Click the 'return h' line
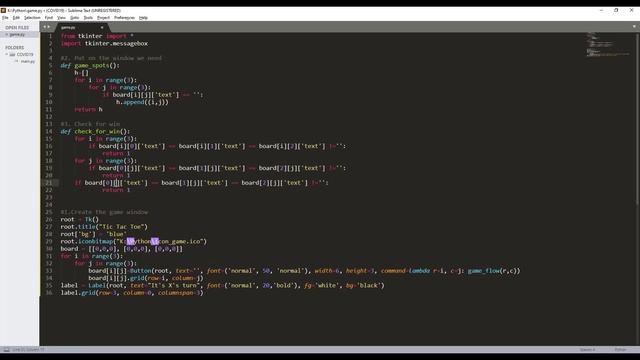The image size is (640, 360). pos(88,109)
